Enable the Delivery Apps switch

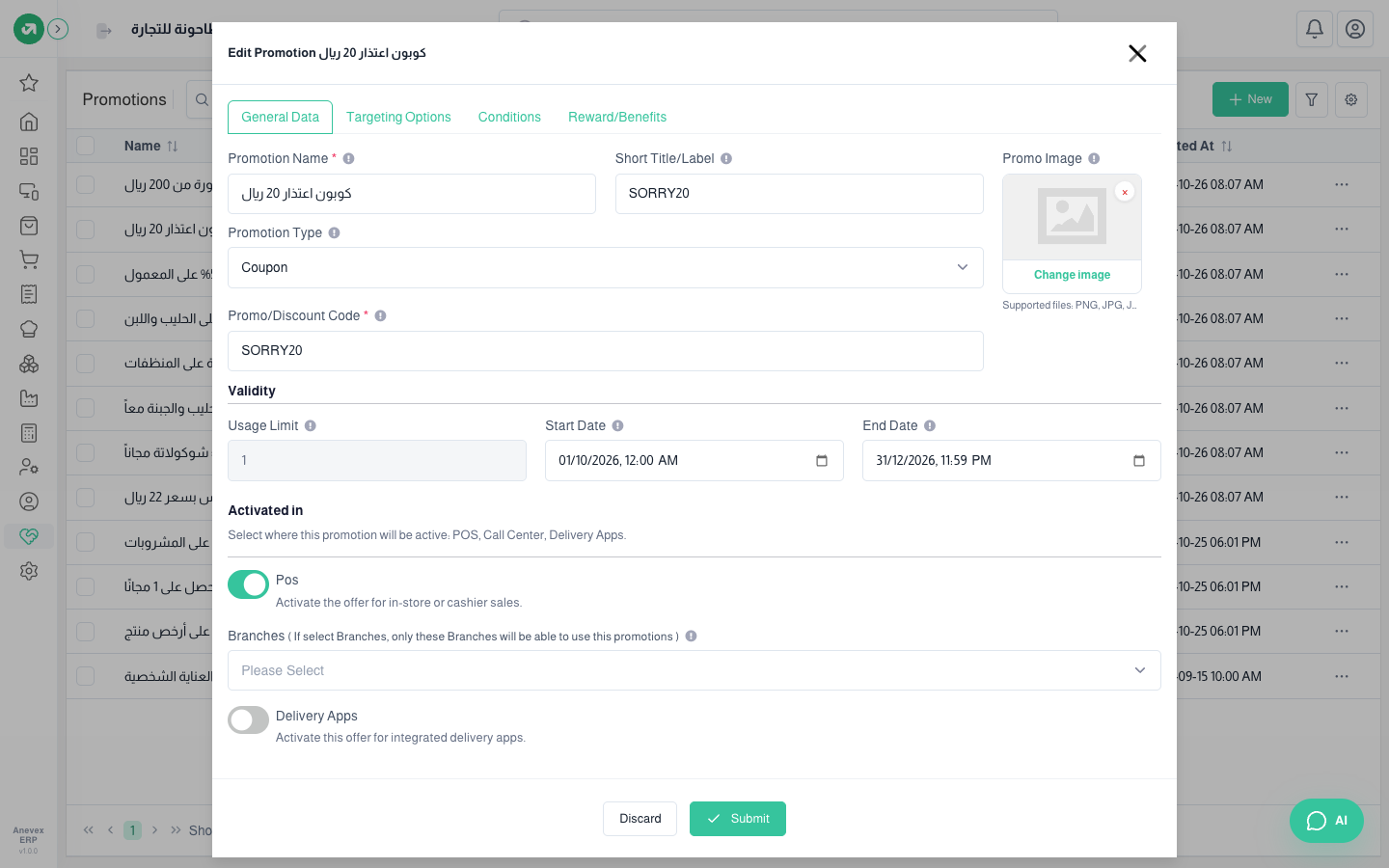[x=248, y=719]
